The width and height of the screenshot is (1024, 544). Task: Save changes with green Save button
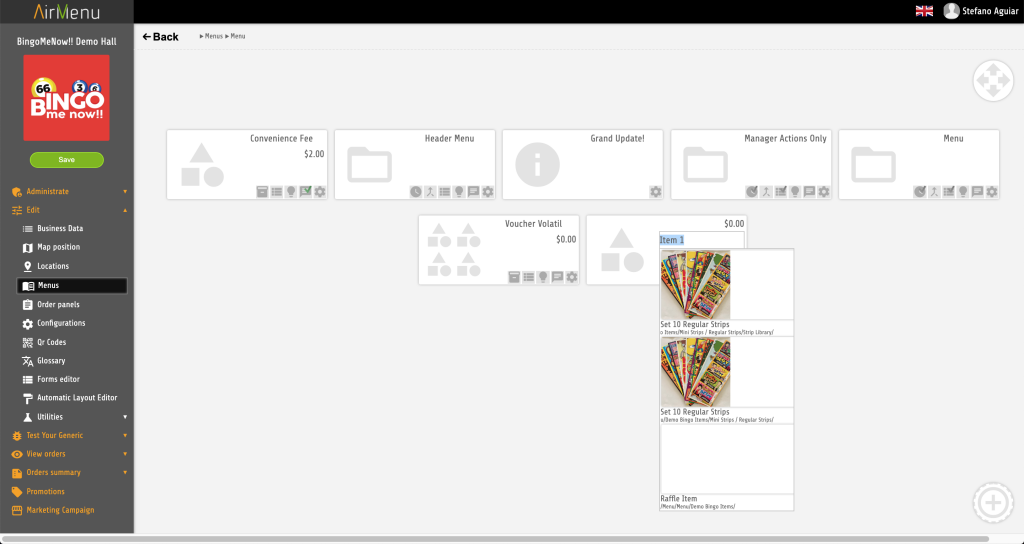67,160
